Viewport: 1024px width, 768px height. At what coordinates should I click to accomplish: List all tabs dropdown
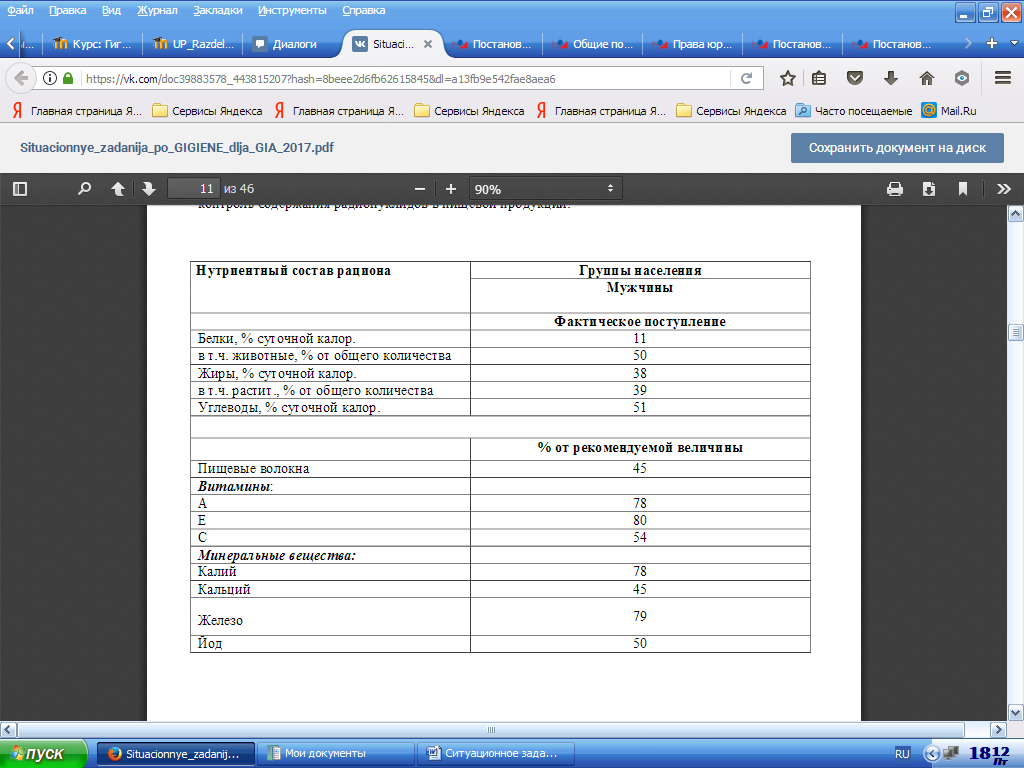pos(1014,43)
